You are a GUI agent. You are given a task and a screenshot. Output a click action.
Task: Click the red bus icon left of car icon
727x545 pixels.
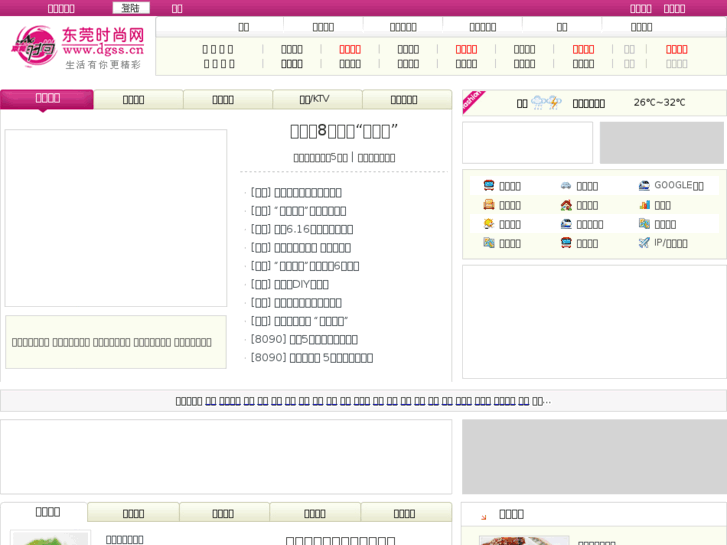pos(489,186)
